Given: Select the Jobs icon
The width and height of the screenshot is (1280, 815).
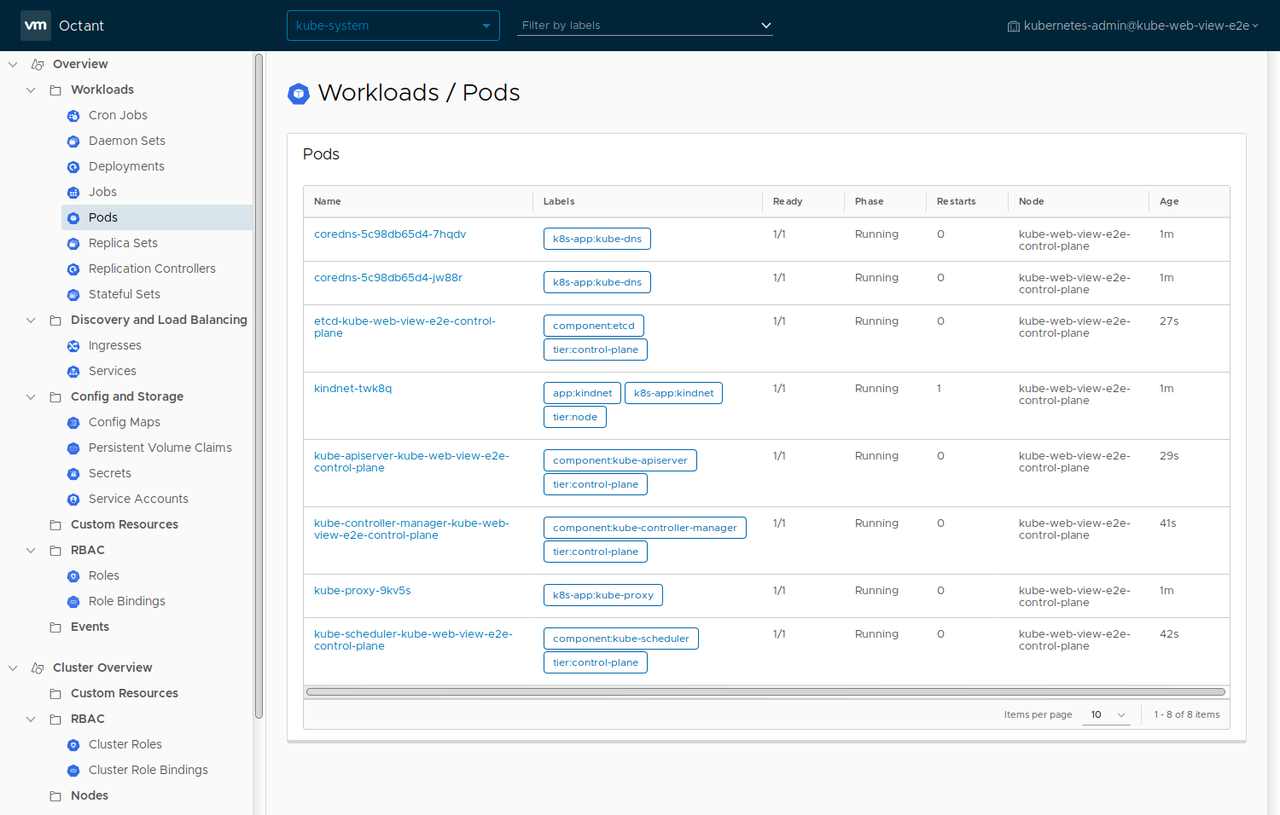Looking at the screenshot, I should coord(72,191).
